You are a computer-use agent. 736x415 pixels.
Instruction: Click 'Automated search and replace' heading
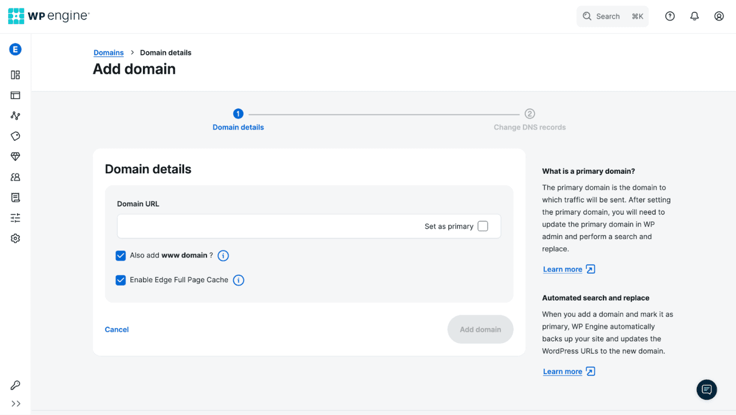point(596,298)
